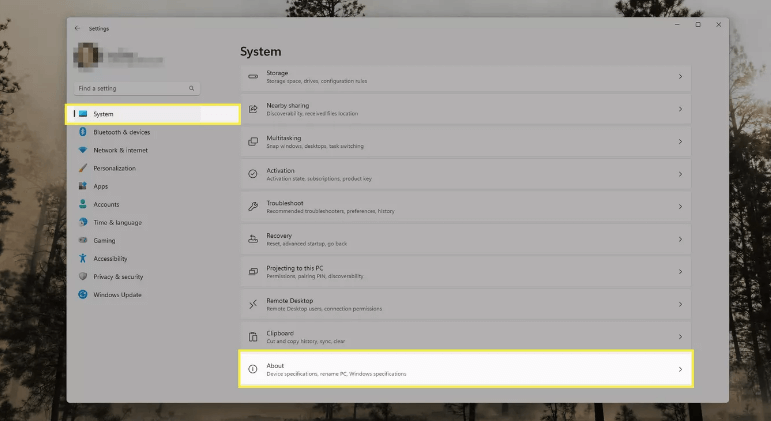
Task: Go back using the Settings back arrow
Action: [78, 28]
